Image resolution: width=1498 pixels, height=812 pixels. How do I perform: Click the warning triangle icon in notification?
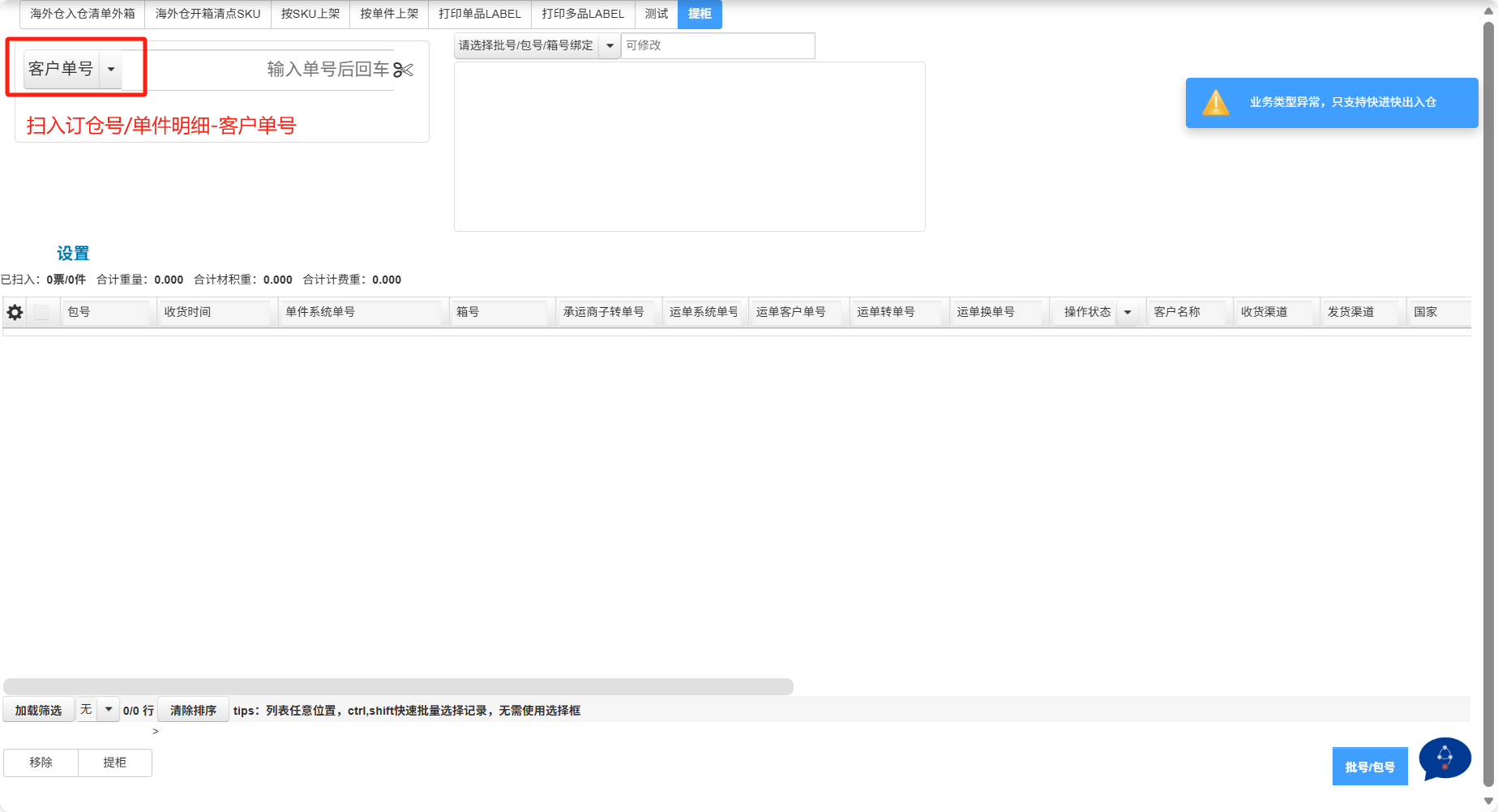point(1215,103)
